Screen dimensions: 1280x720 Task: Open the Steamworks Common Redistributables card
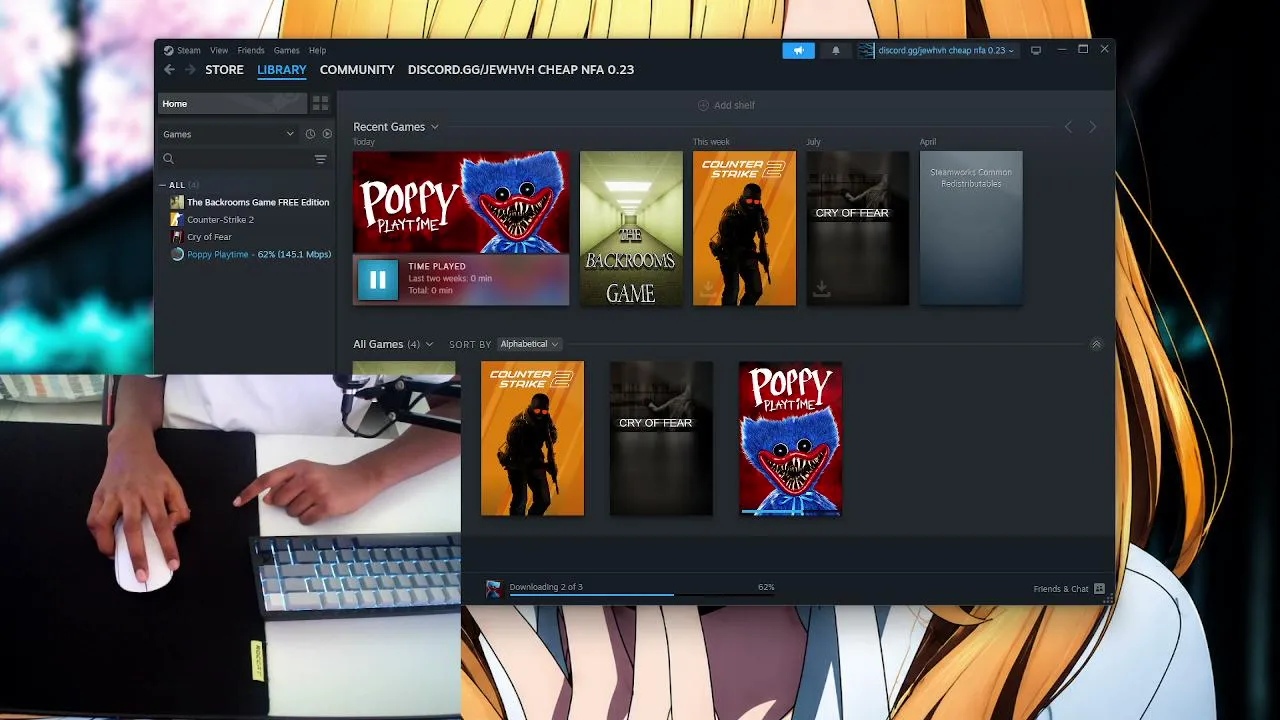pos(971,228)
